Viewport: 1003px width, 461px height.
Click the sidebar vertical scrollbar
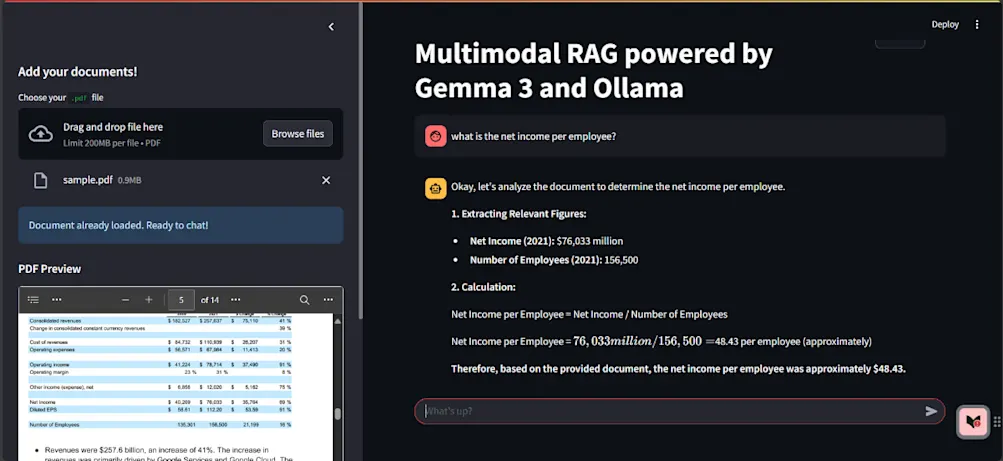click(361, 160)
